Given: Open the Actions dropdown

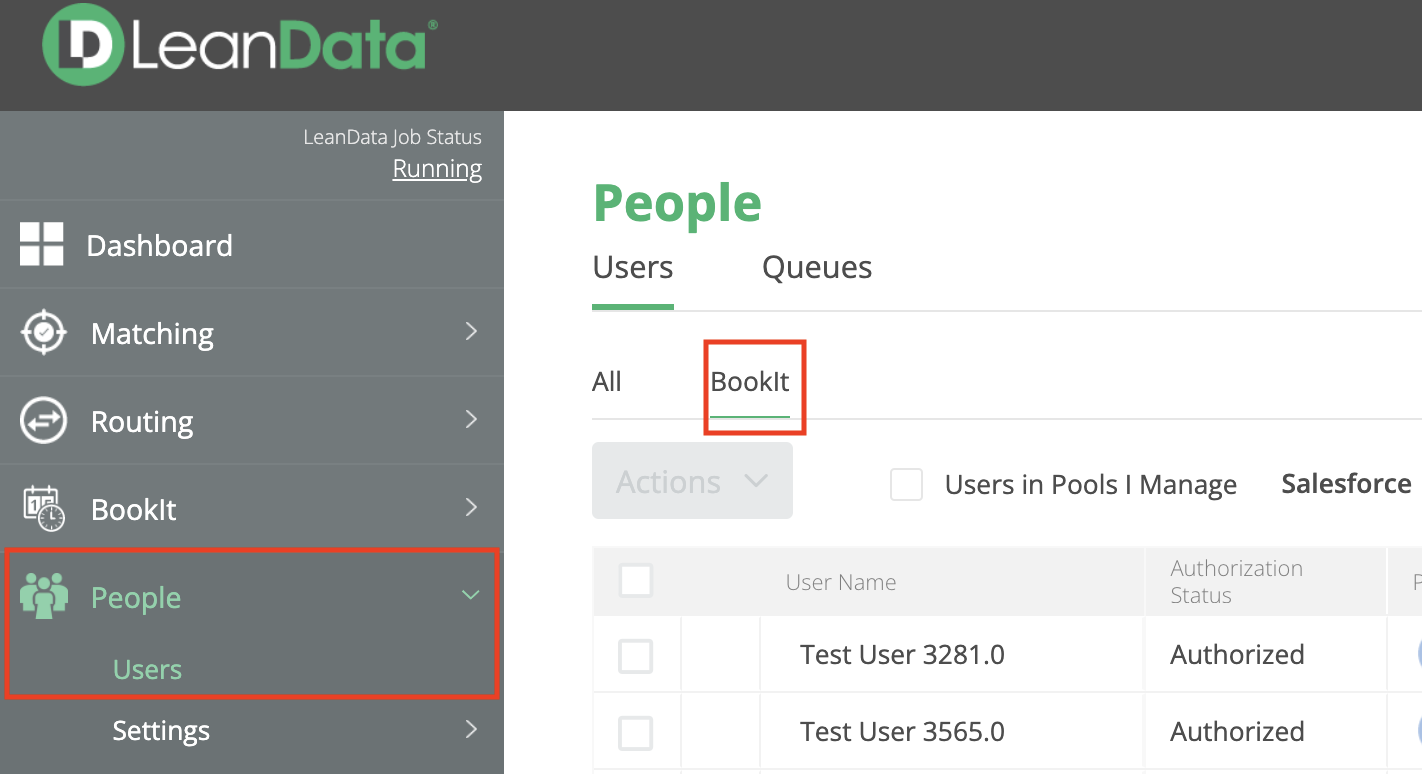Looking at the screenshot, I should [x=692, y=482].
